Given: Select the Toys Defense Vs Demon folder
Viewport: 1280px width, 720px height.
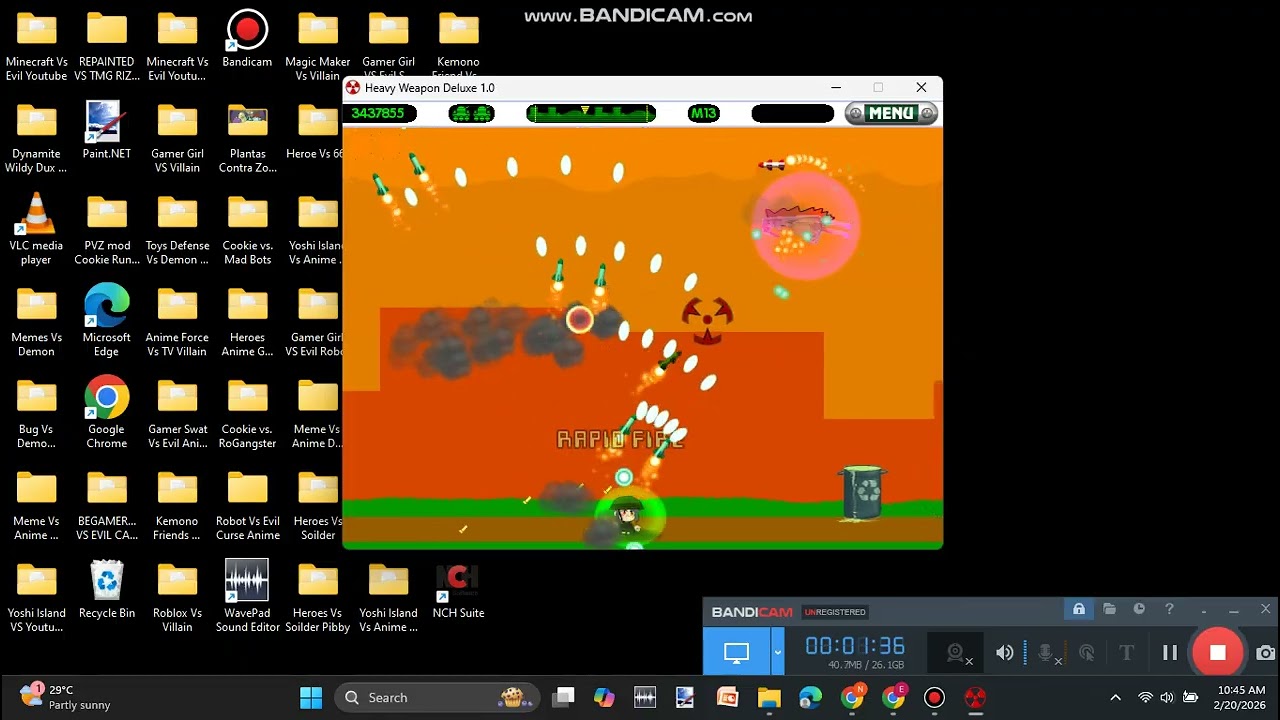Looking at the screenshot, I should coord(177,230).
